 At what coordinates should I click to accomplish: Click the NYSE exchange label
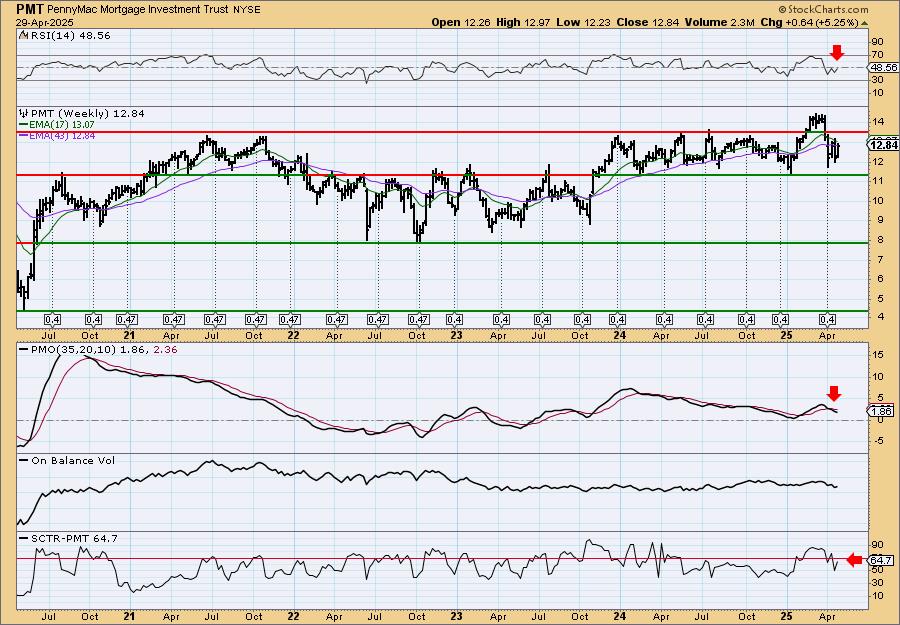coord(245,10)
